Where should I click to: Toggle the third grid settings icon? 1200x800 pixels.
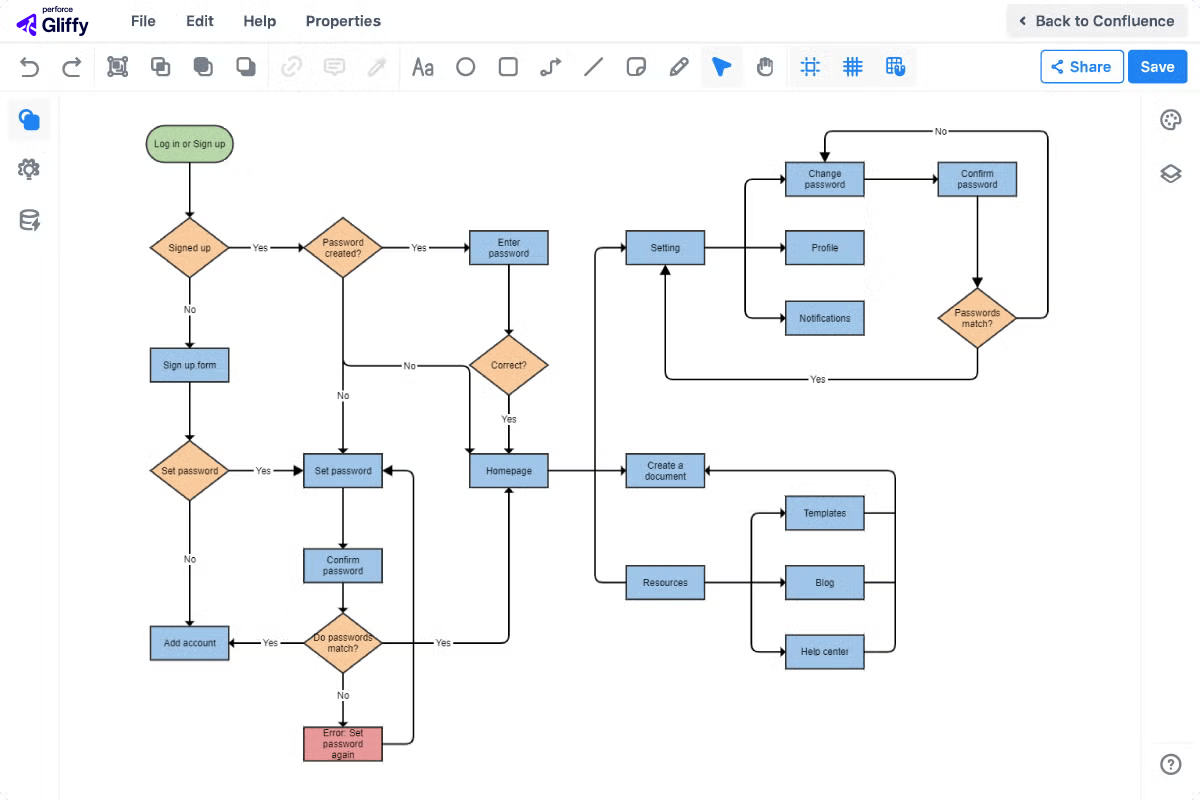tap(895, 67)
